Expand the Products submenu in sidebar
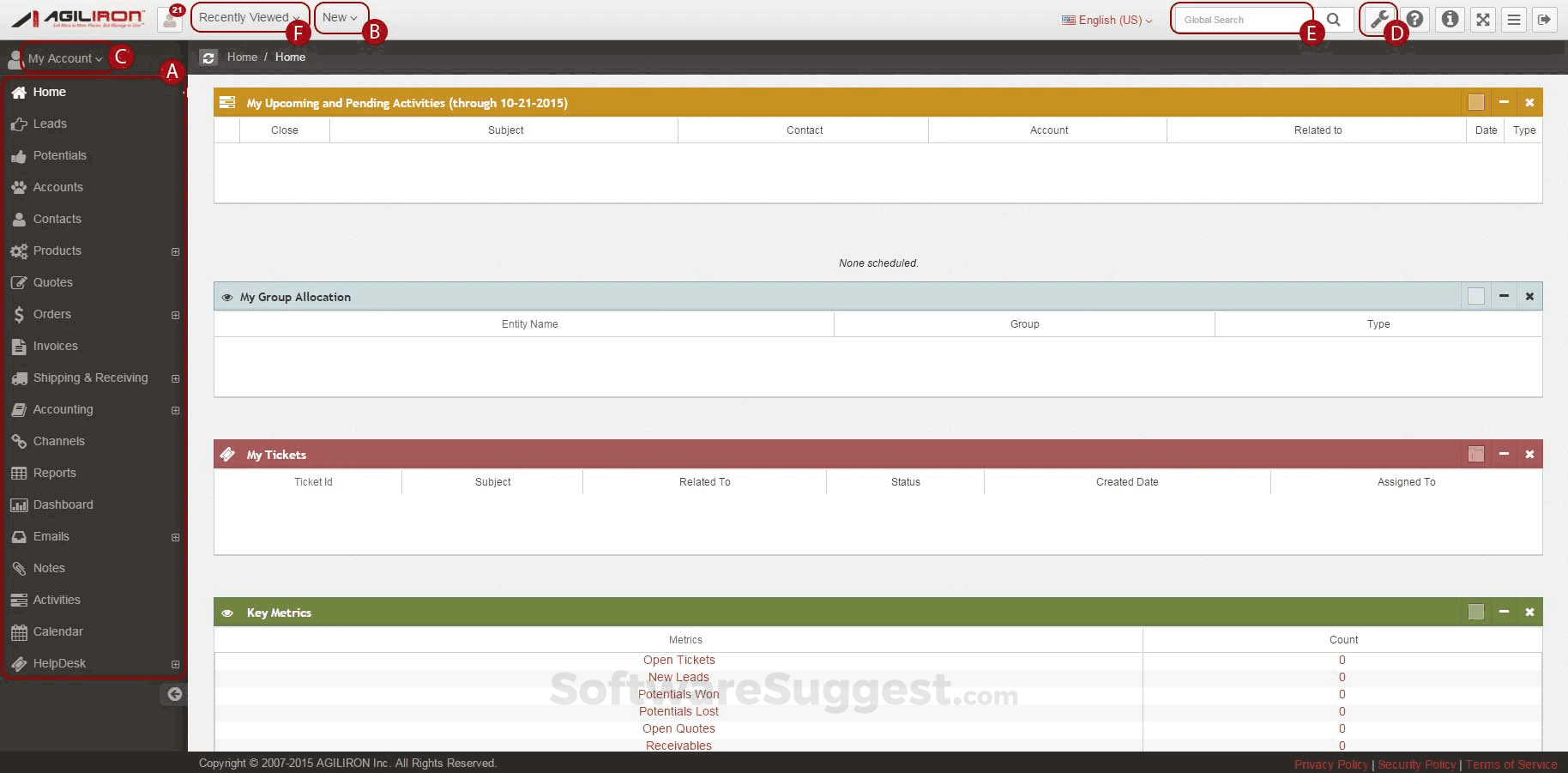Screen dimensions: 1568x773 click(x=175, y=251)
